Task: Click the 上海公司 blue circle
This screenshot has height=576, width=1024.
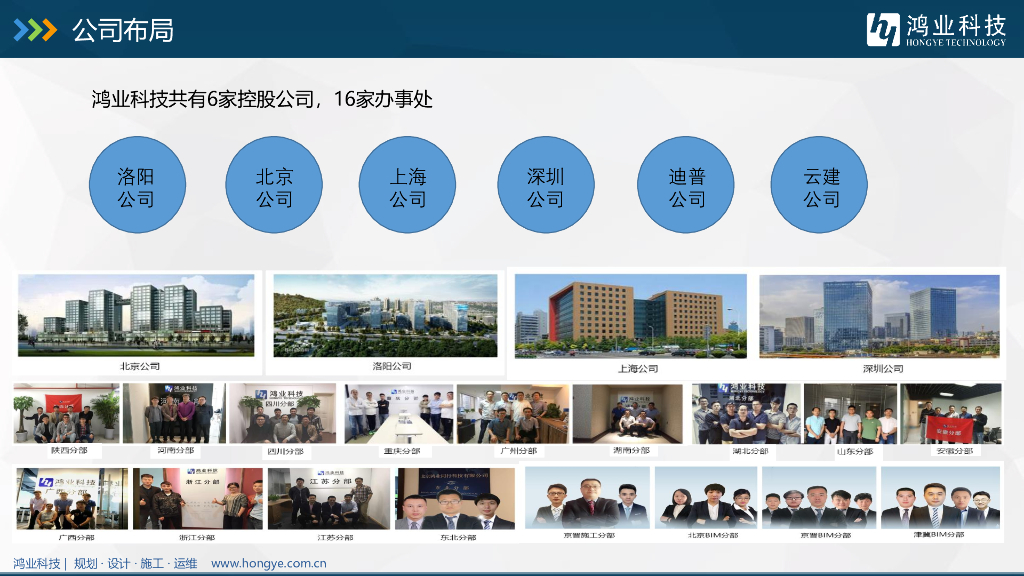Action: coord(408,185)
